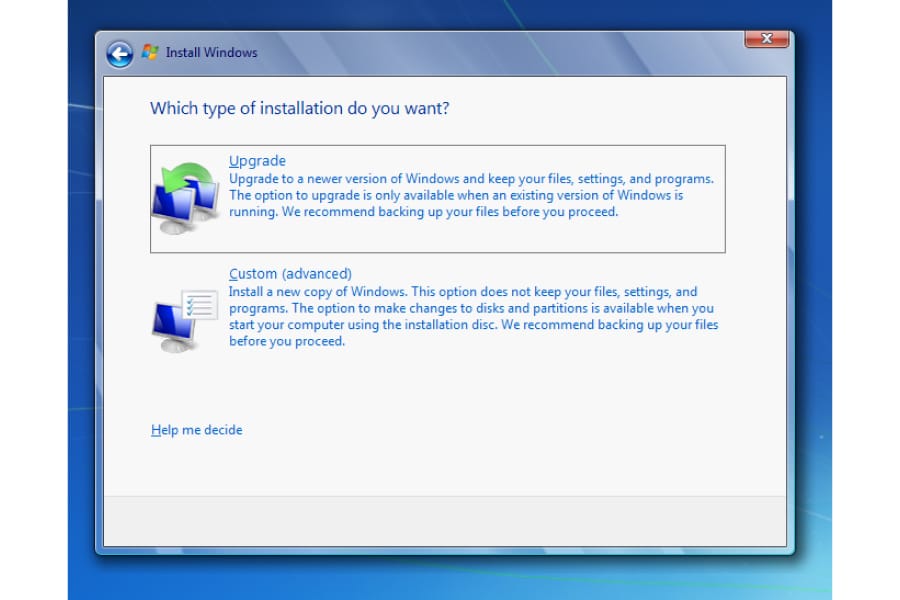
Task: Click the Upgrade monitors icon with green arrow
Action: tap(185, 198)
